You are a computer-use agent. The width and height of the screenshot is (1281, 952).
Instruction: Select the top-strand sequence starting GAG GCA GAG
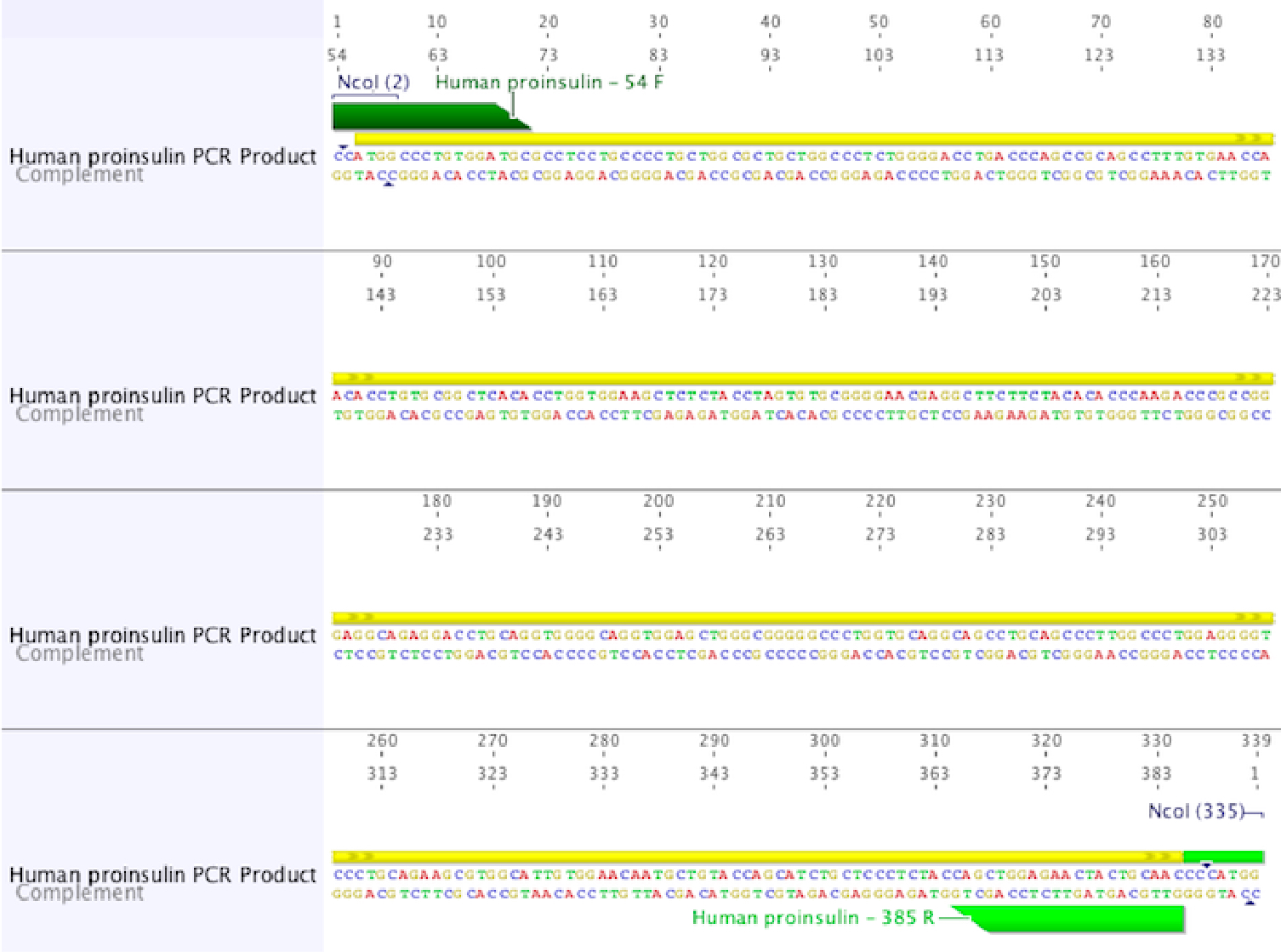coord(802,636)
